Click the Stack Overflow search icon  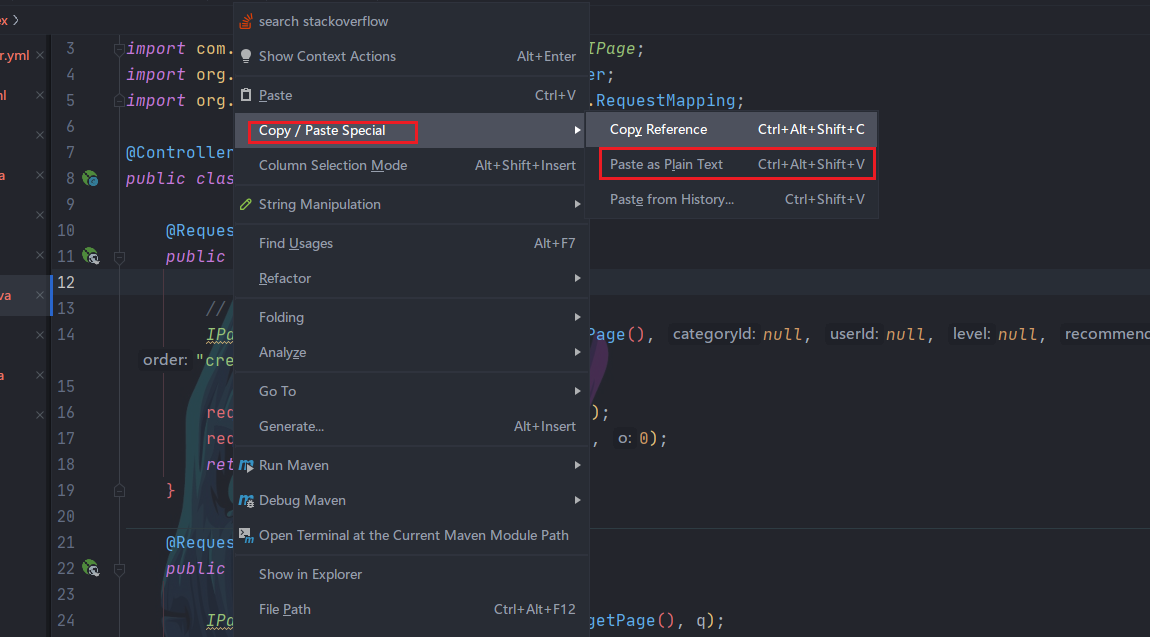(x=246, y=21)
